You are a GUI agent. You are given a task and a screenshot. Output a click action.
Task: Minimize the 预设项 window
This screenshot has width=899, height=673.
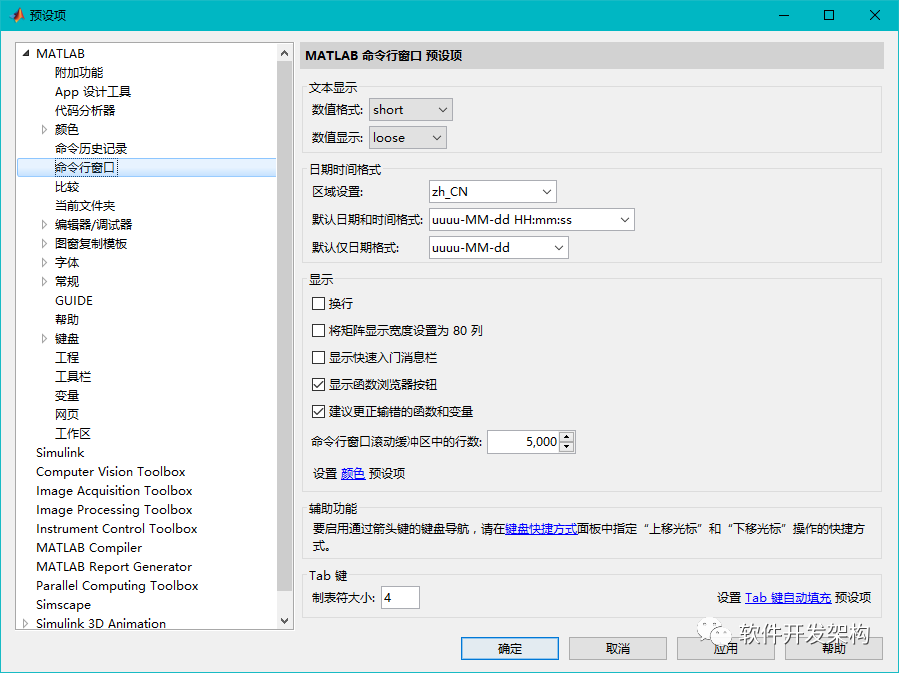(x=784, y=15)
